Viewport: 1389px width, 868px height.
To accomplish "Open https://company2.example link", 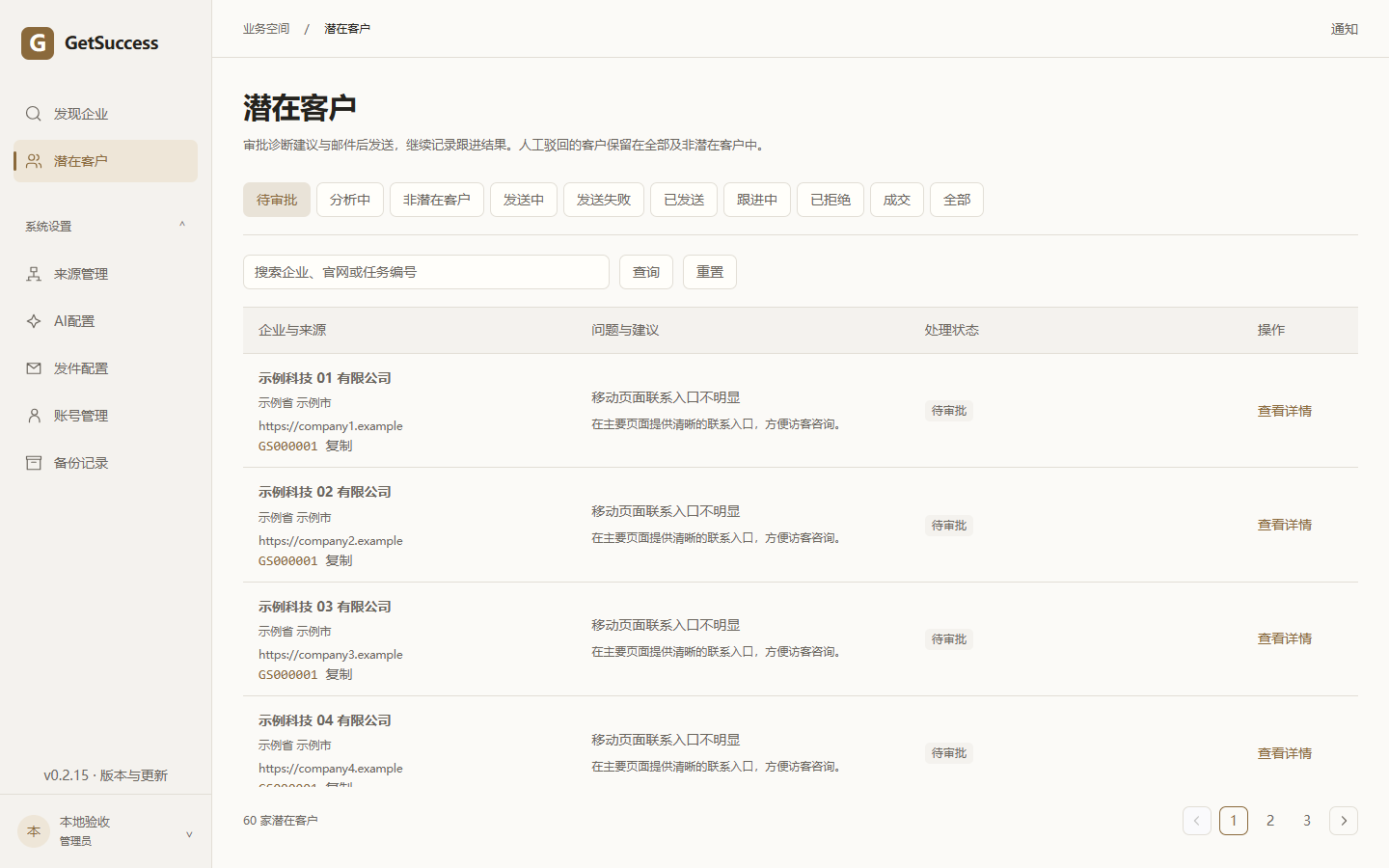I will click(331, 540).
